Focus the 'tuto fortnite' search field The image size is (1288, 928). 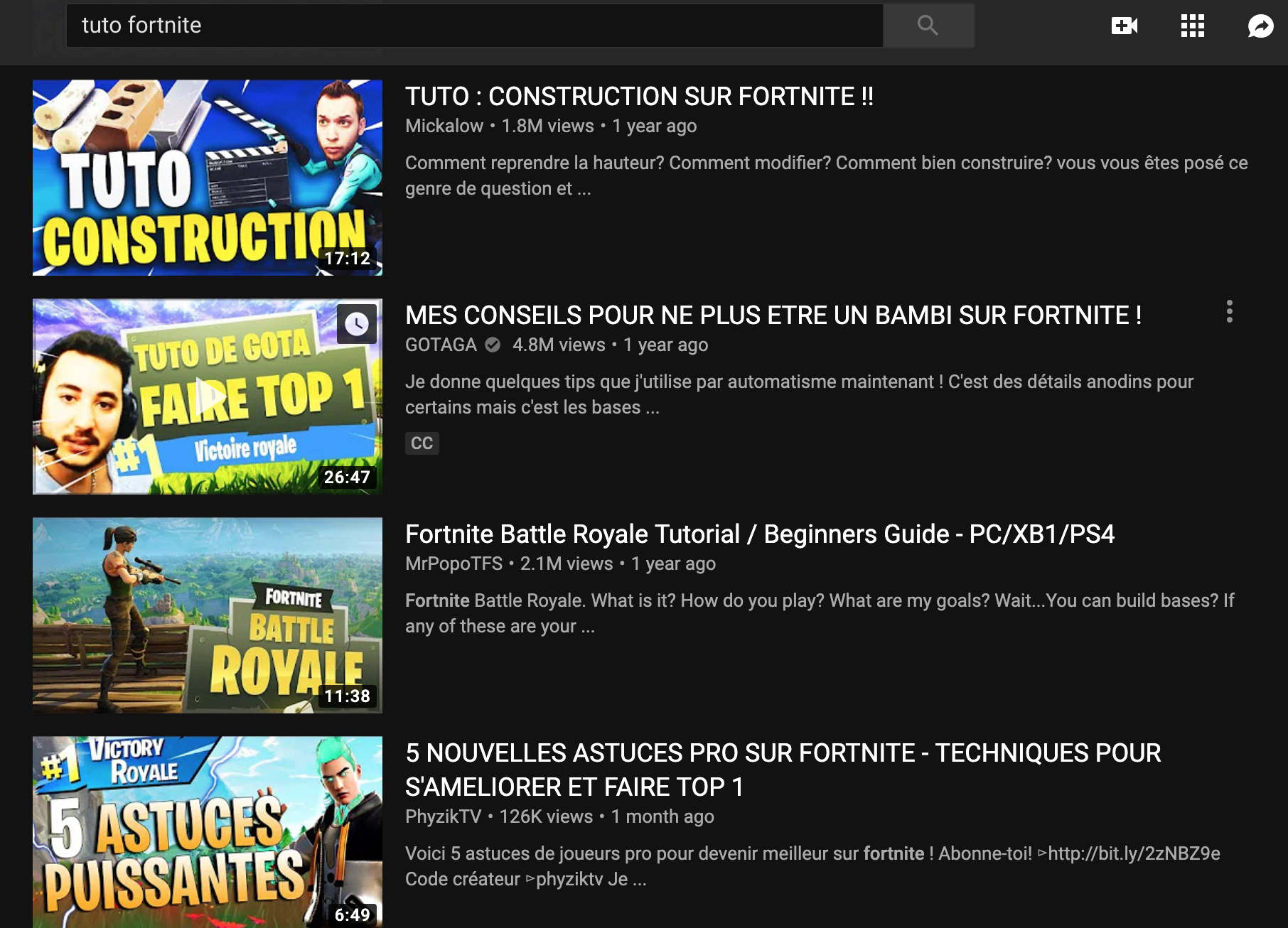(x=474, y=26)
